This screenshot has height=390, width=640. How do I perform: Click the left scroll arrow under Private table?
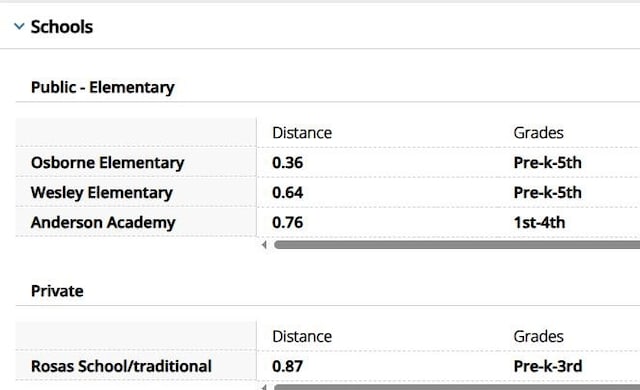[x=264, y=387]
